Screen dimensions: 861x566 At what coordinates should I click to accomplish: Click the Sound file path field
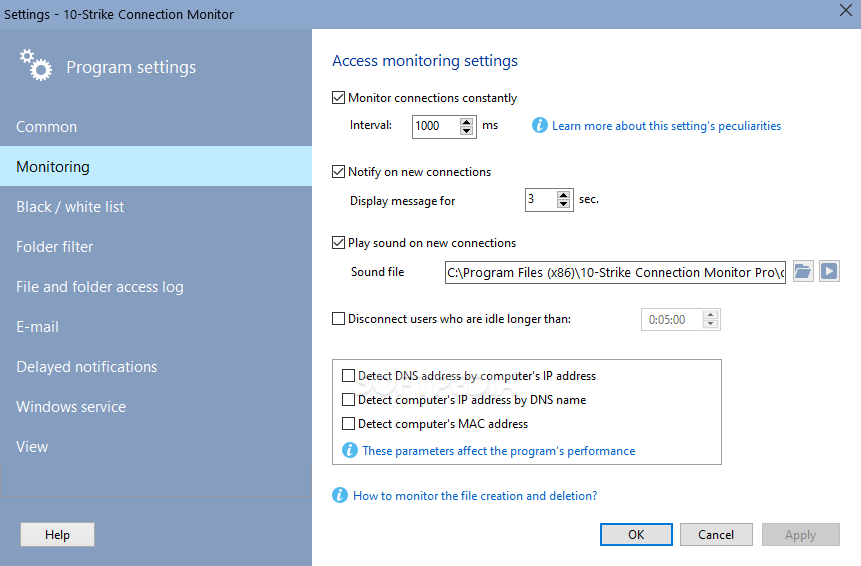tap(615, 272)
